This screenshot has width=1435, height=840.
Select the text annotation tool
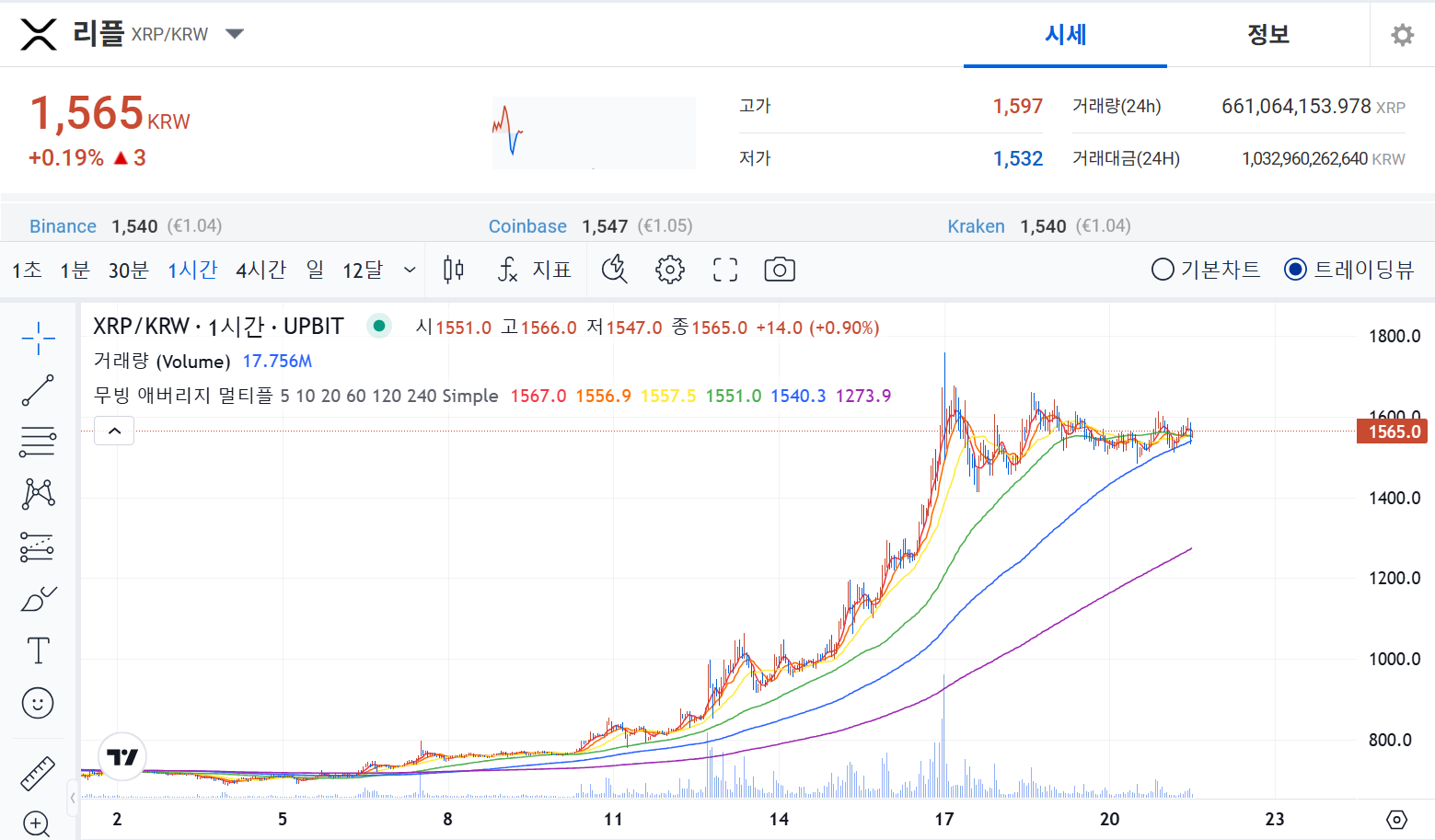tap(39, 650)
